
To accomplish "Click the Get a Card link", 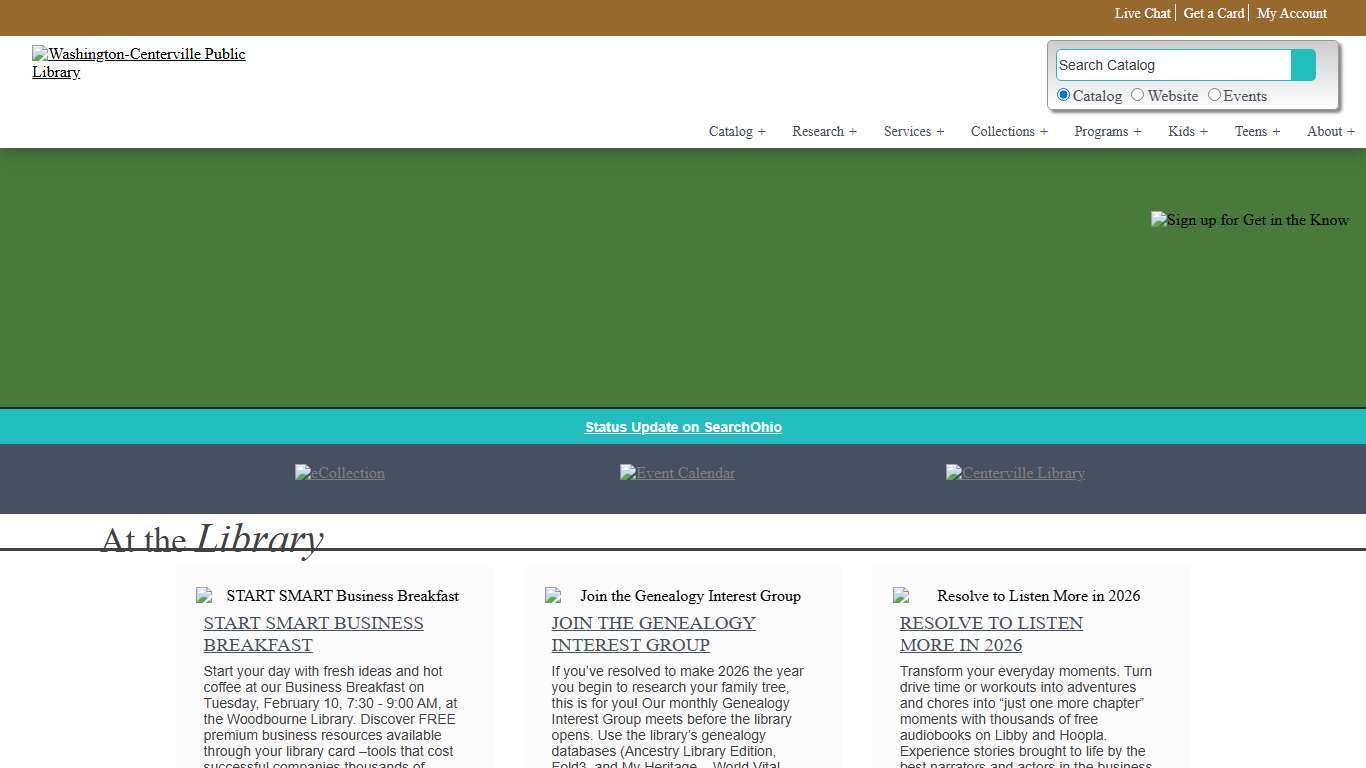I will [1213, 13].
